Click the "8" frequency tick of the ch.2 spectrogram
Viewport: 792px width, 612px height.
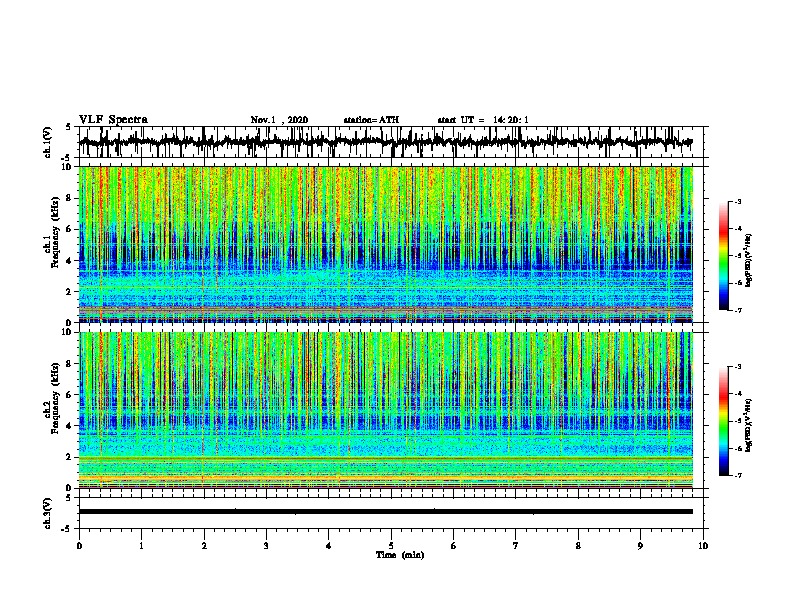pos(69,364)
